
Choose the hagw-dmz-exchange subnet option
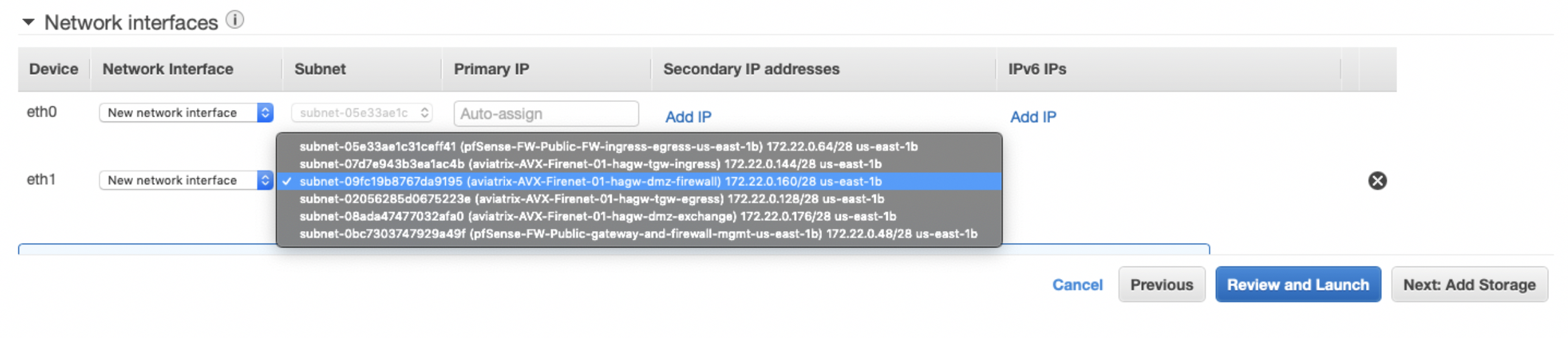[x=597, y=216]
